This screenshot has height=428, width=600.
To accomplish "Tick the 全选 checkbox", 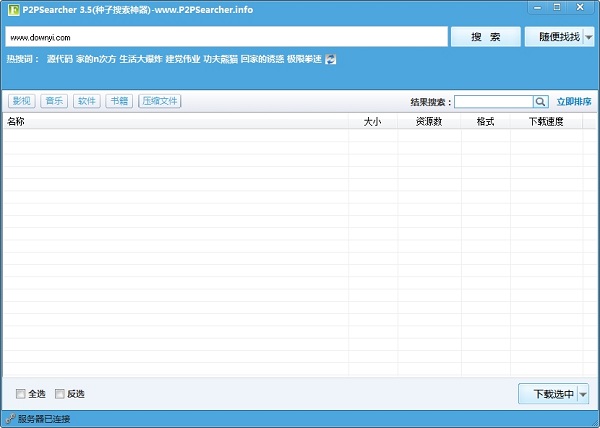I will [x=21, y=394].
